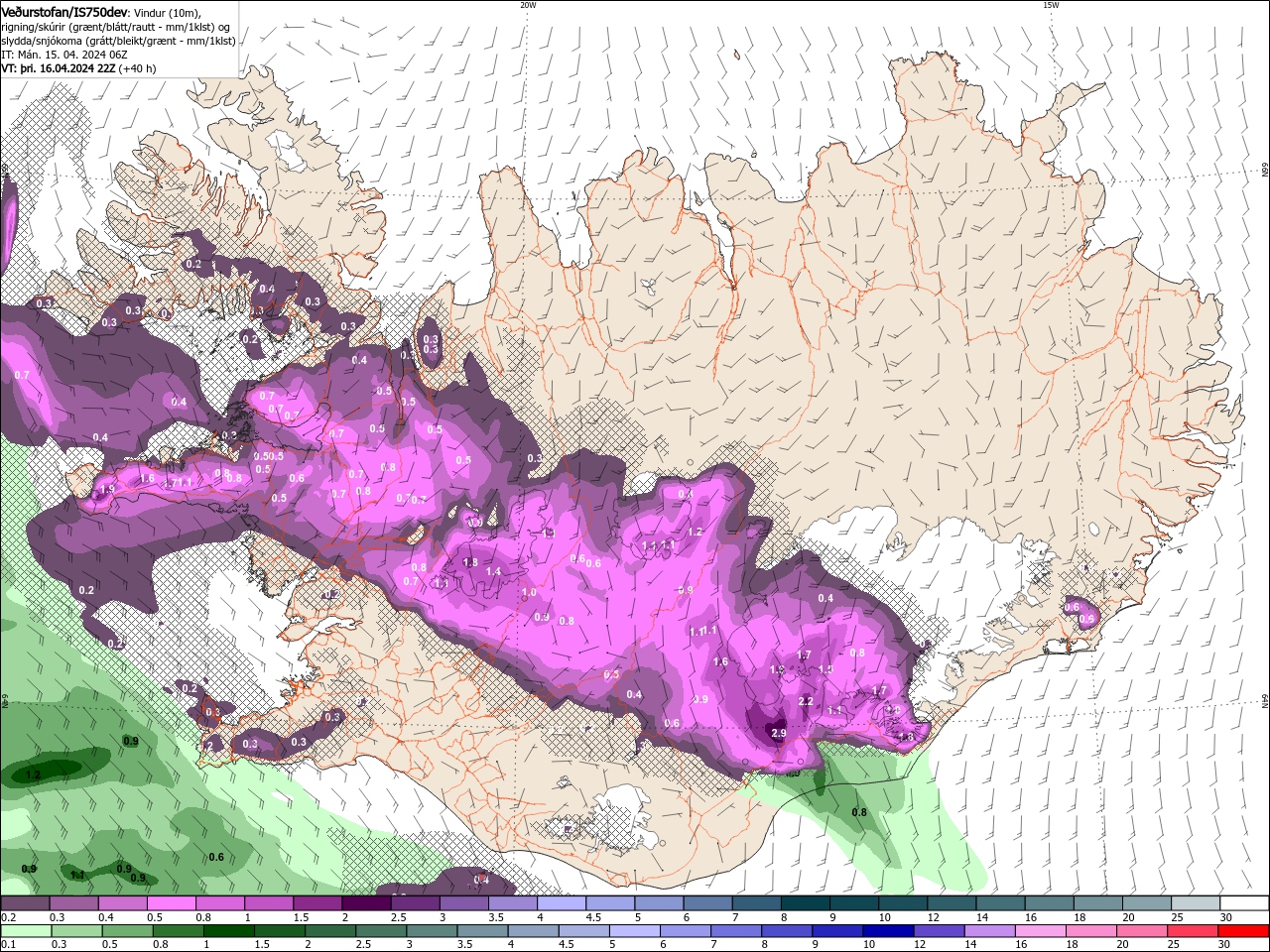
Task: Click the 2.9 peak snowfall value on map
Action: [779, 733]
